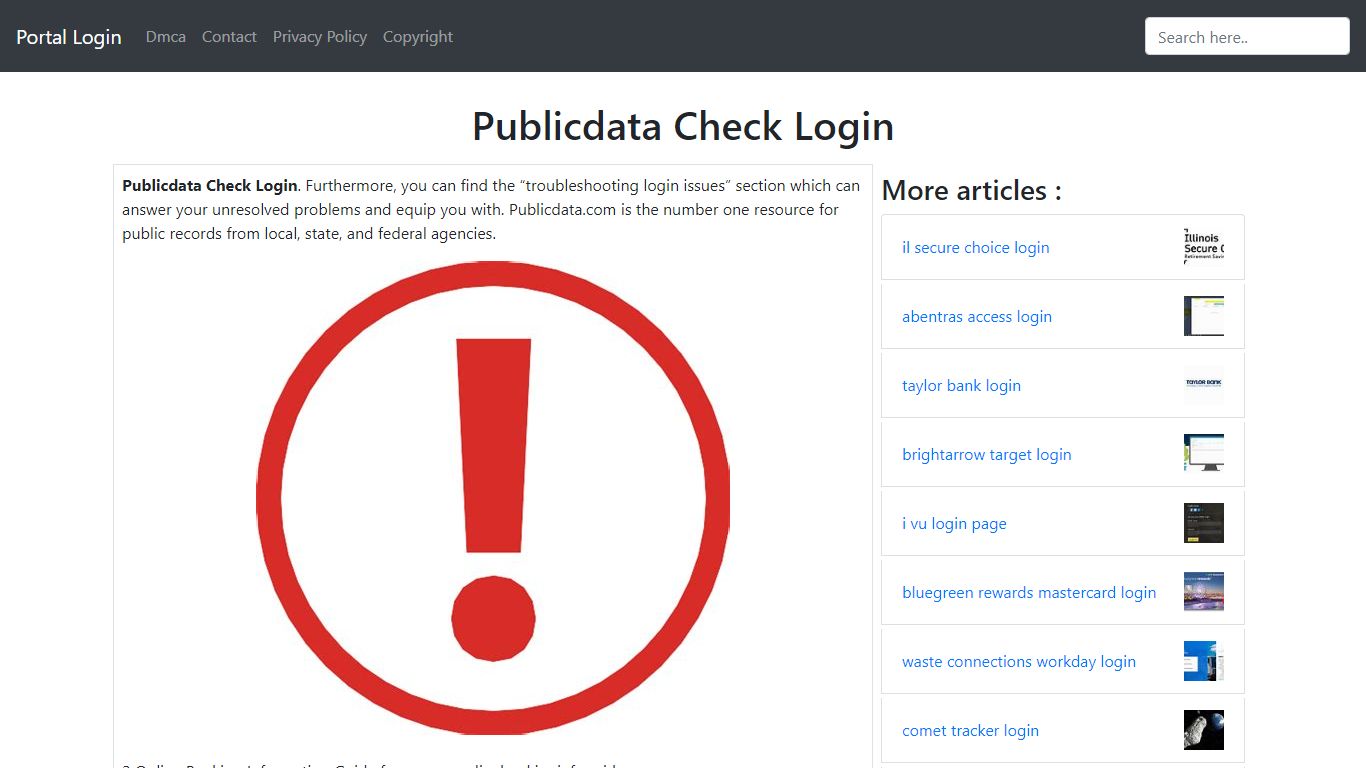Click the 'Publicdata Check Login' page heading

click(683, 127)
